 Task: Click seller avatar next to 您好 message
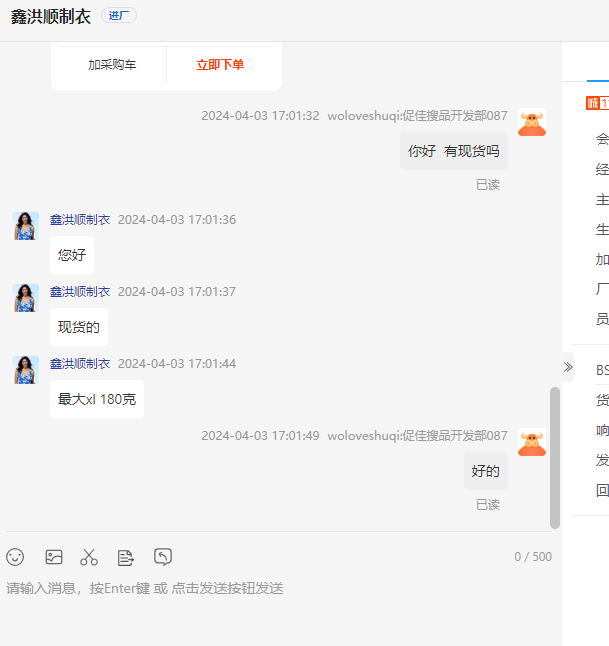26,226
